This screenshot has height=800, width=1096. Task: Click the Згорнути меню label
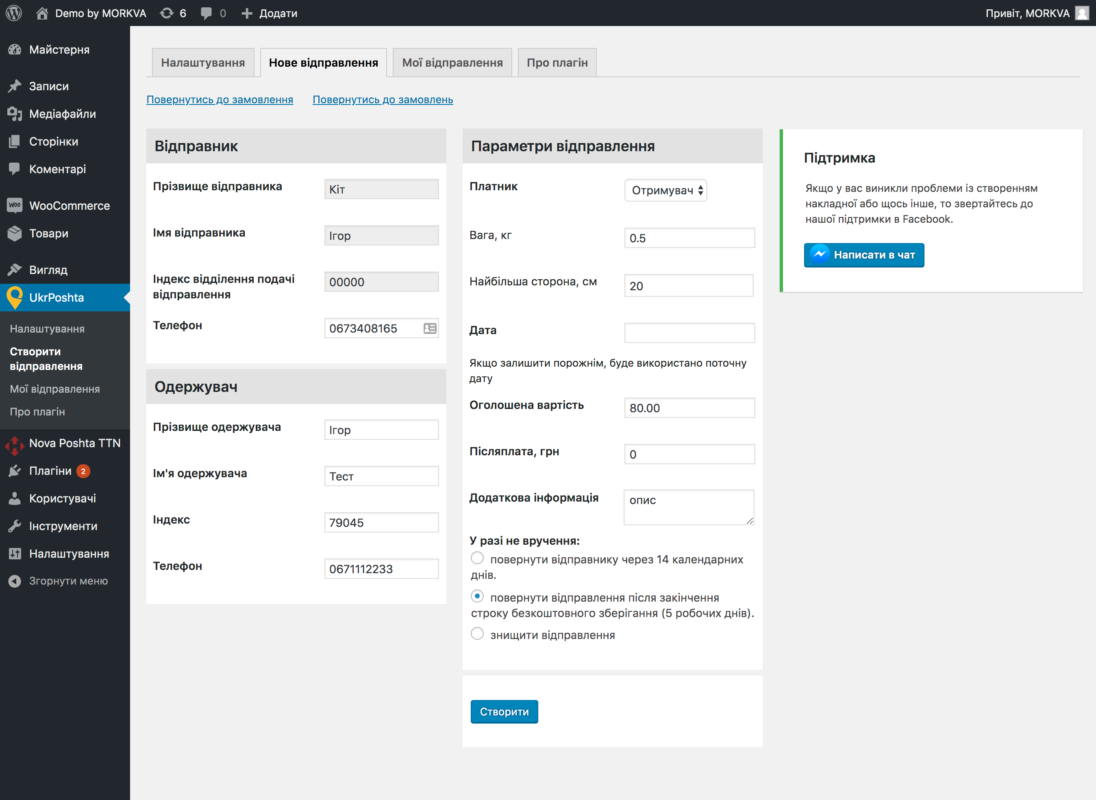tap(68, 581)
